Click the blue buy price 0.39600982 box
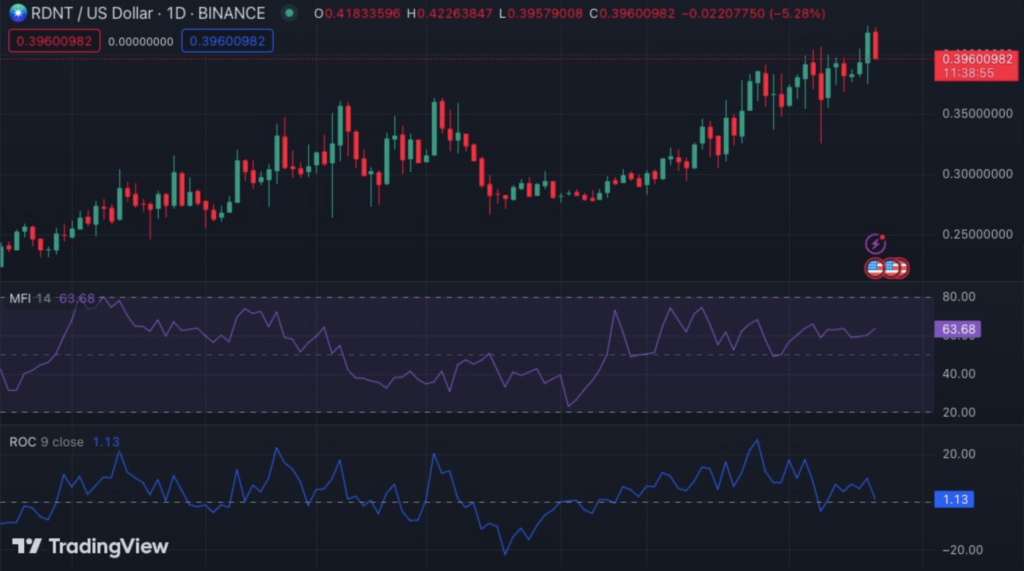This screenshot has width=1024, height=571. point(227,41)
